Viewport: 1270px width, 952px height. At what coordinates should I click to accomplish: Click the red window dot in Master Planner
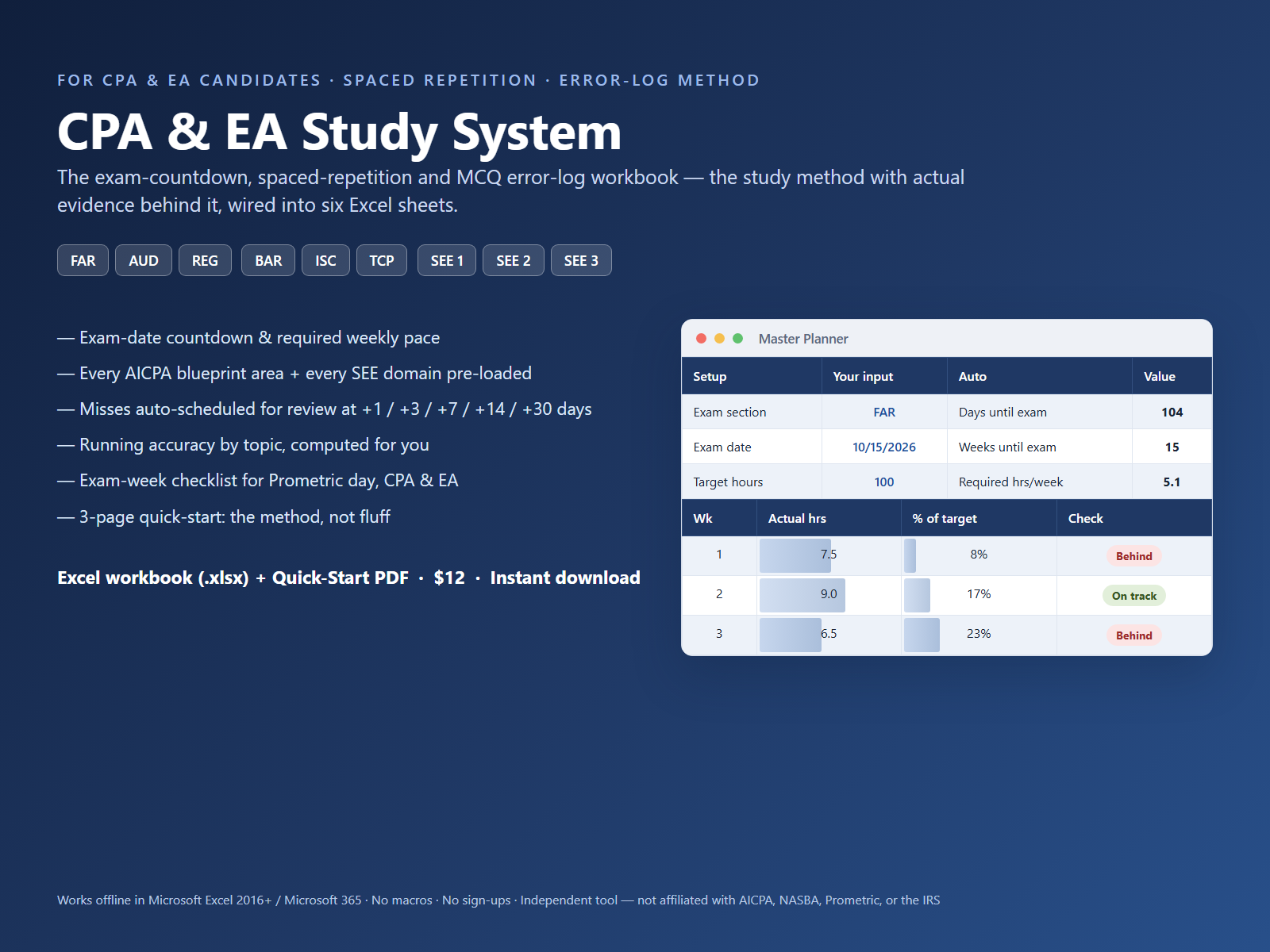[x=701, y=339]
